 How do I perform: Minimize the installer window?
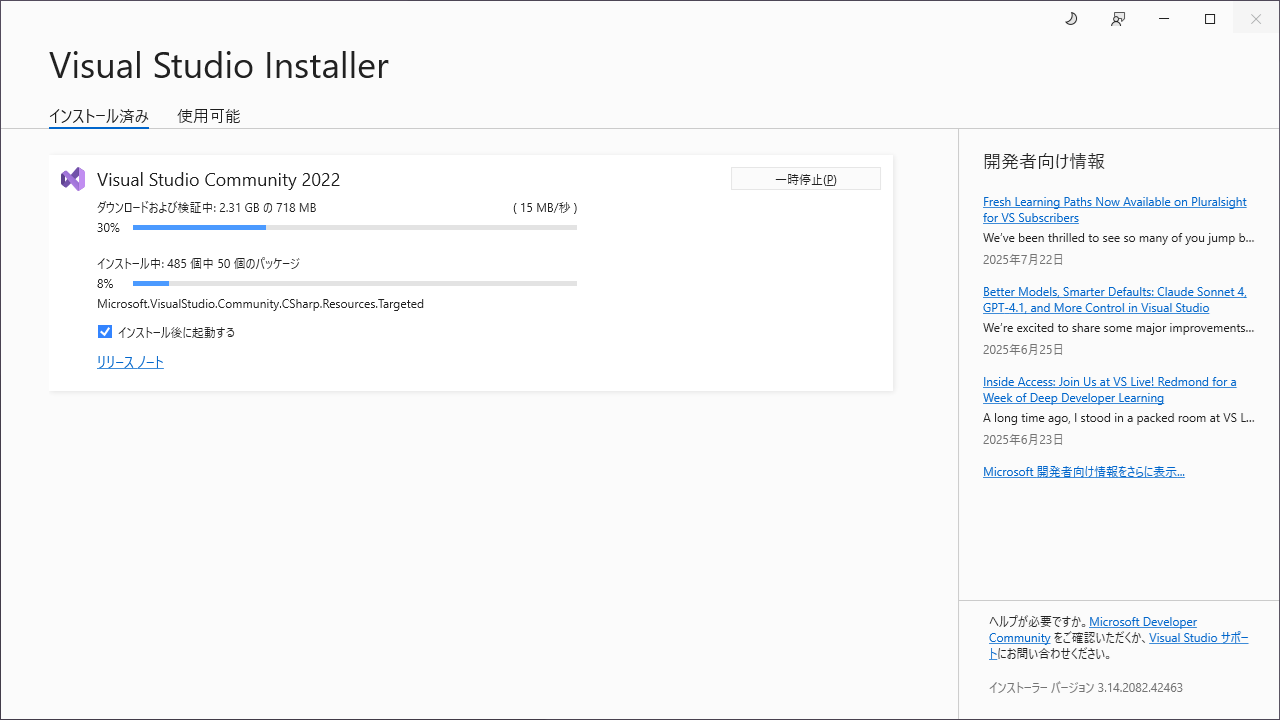point(1164,19)
